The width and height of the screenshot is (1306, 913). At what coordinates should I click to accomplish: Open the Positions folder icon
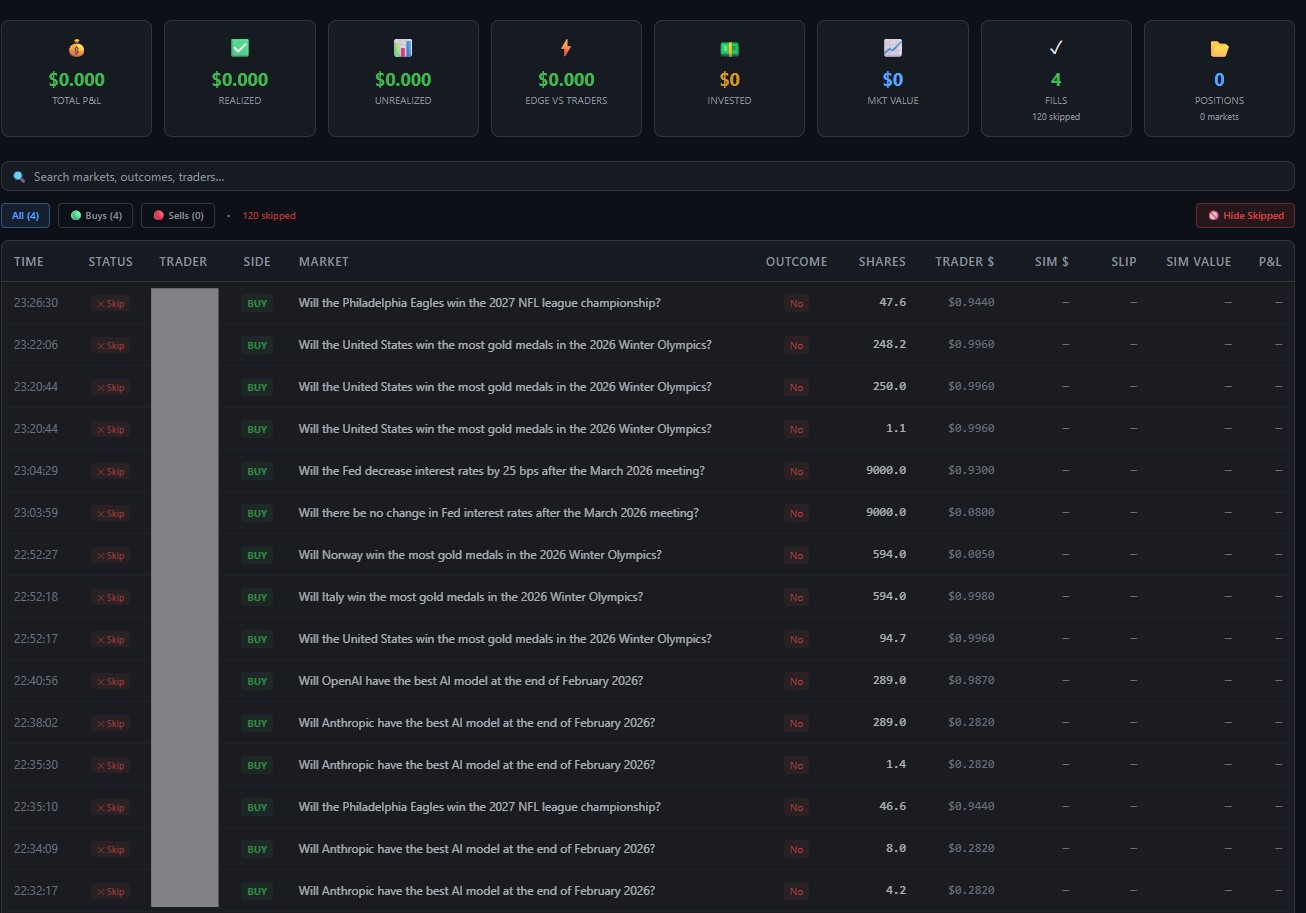coord(1219,47)
